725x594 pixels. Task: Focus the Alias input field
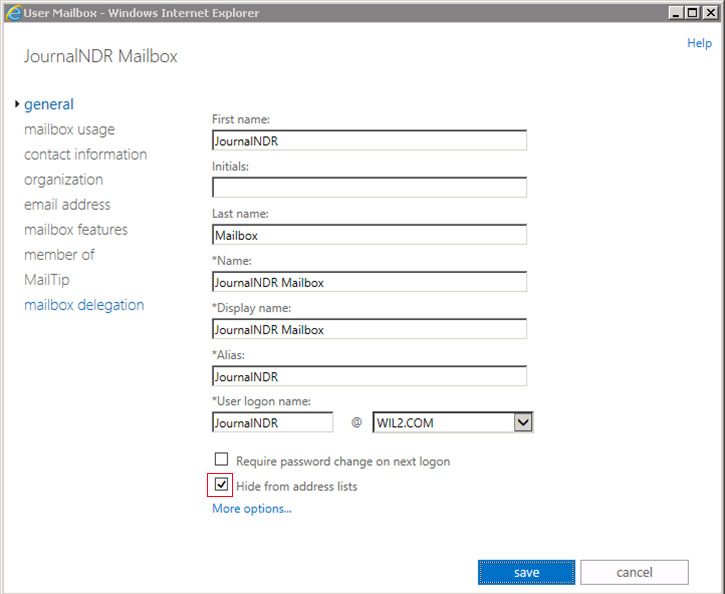(369, 376)
